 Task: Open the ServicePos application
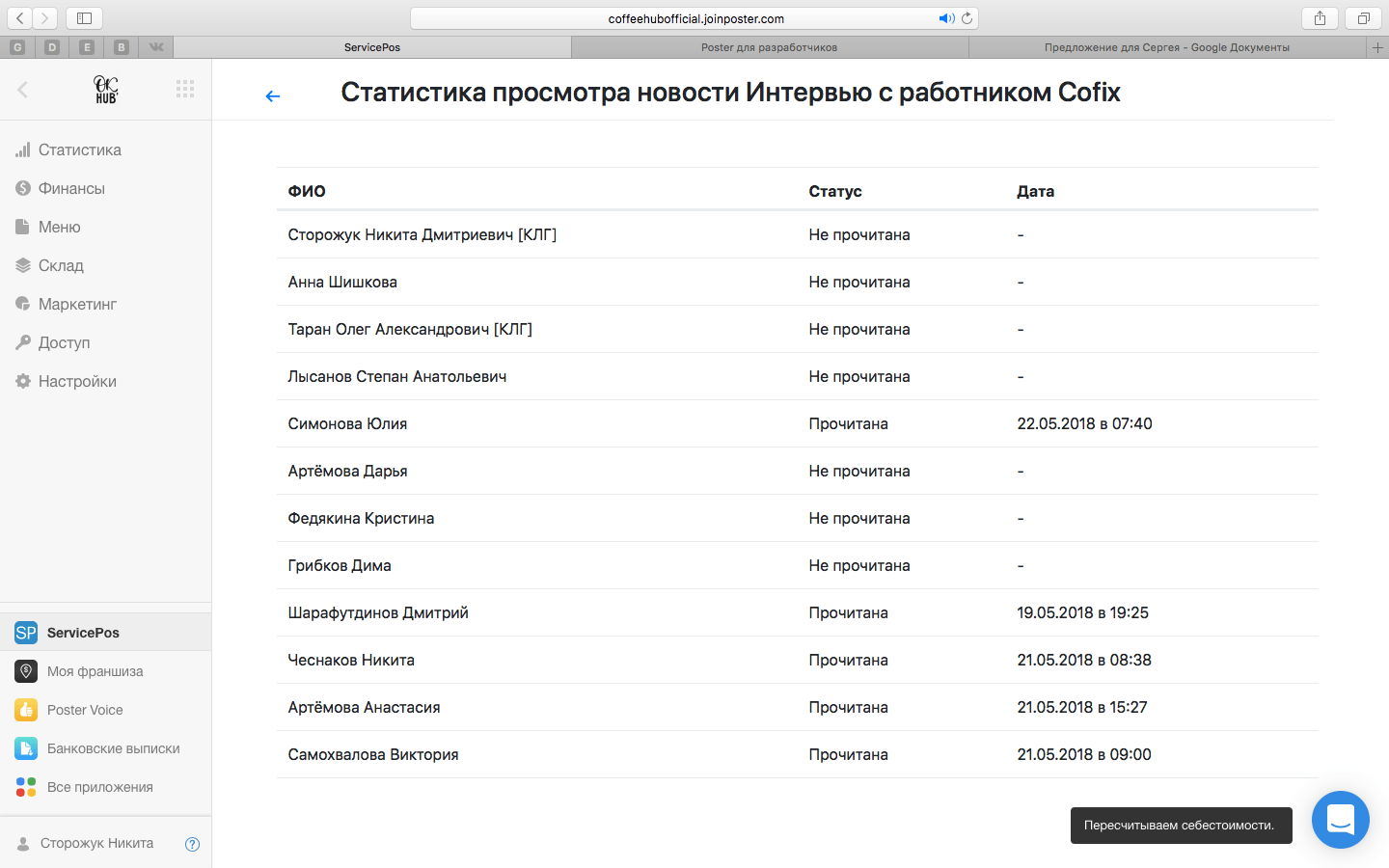coord(83,633)
